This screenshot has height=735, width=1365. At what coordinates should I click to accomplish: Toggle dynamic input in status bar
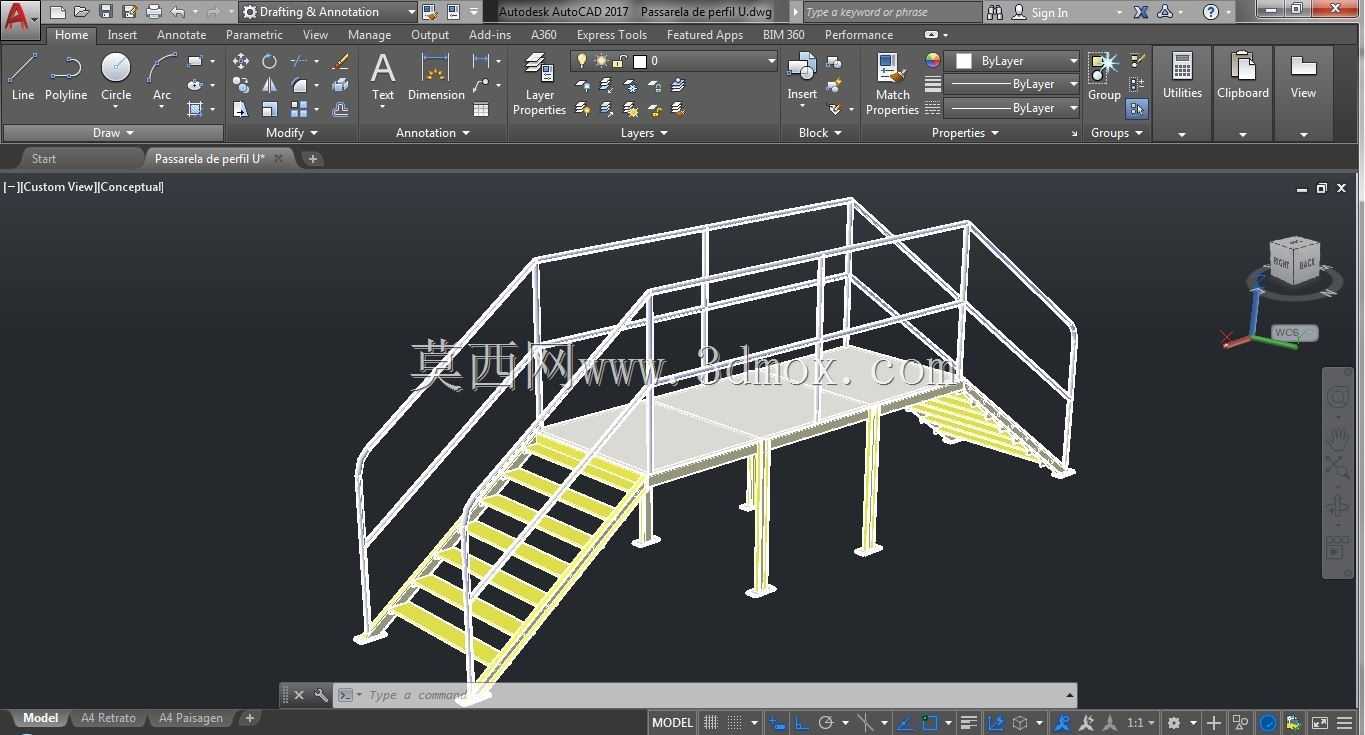(777, 722)
